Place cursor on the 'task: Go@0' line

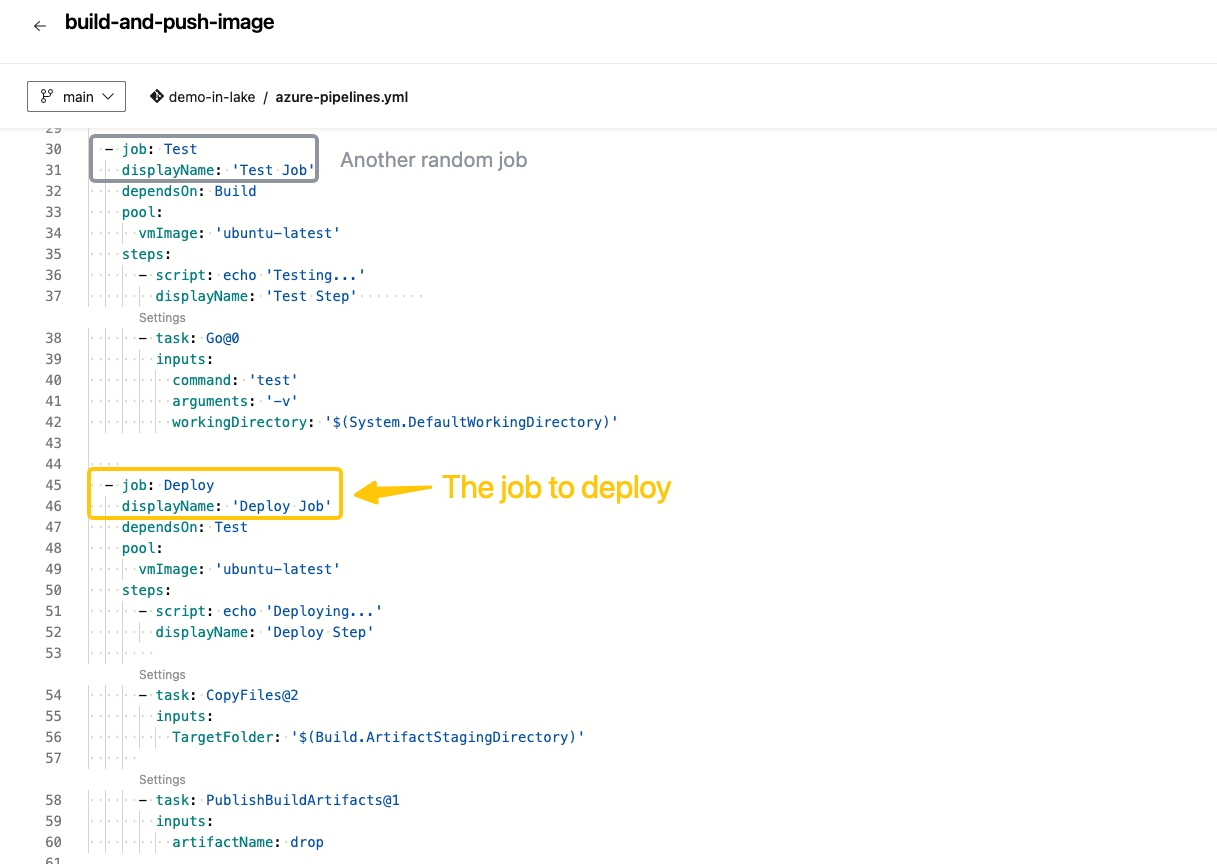[x=196, y=338]
